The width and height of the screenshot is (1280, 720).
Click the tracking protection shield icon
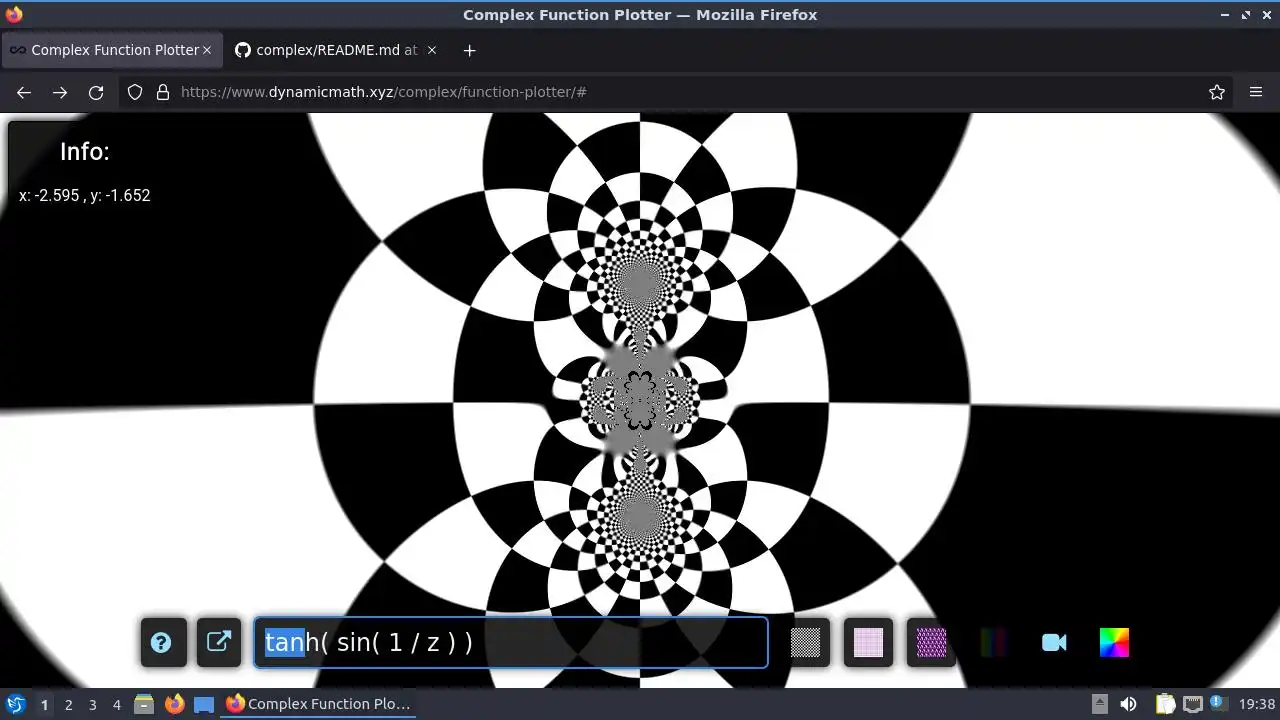pos(135,92)
